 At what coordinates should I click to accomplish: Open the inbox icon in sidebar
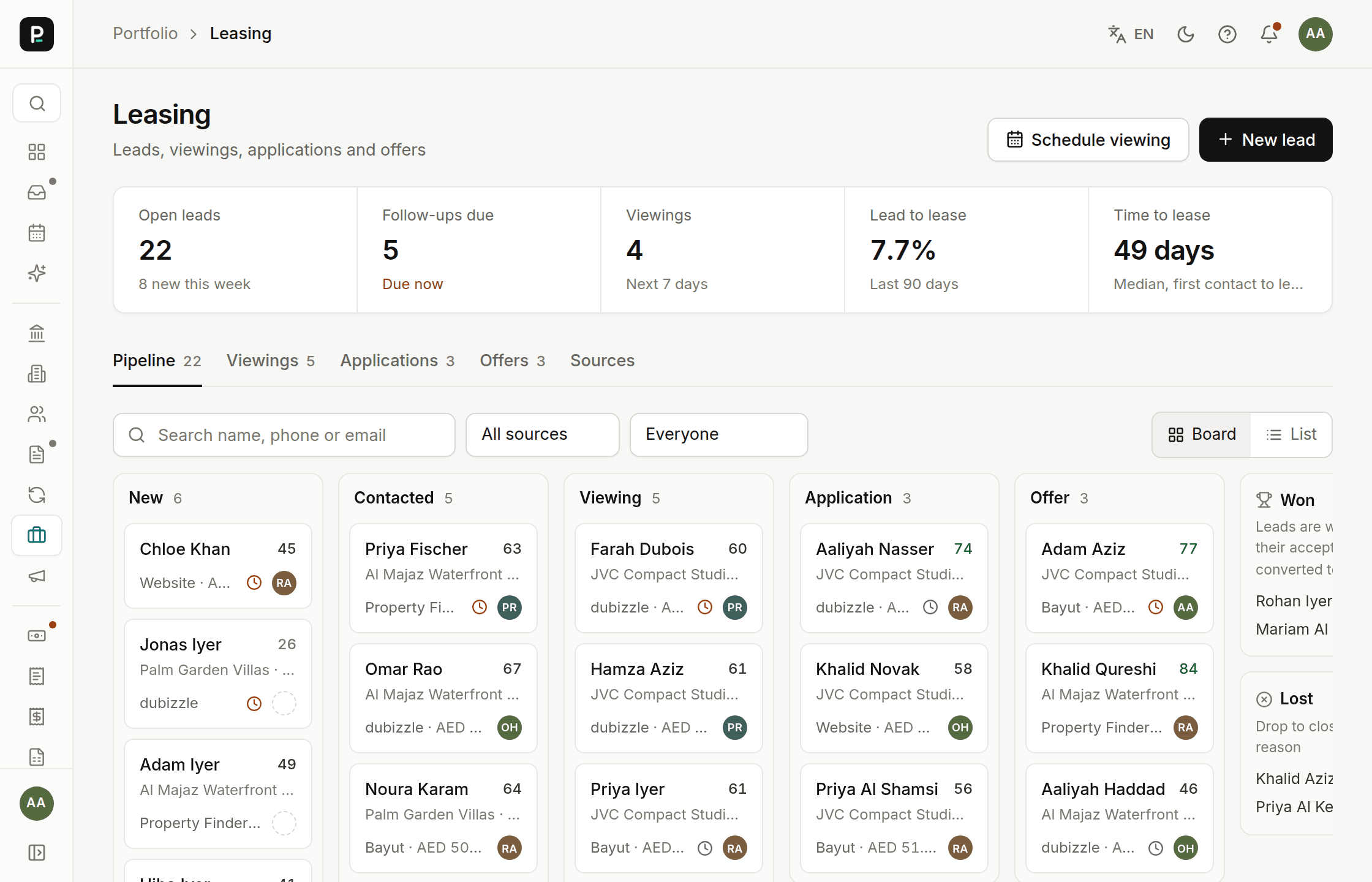[37, 192]
